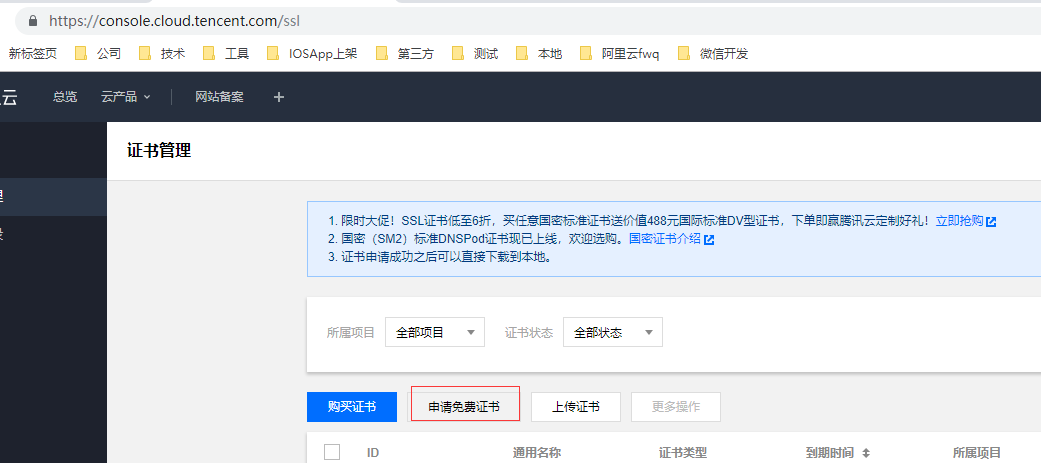Click the 上传证书 button
The height and width of the screenshot is (463, 1041).
[x=576, y=407]
